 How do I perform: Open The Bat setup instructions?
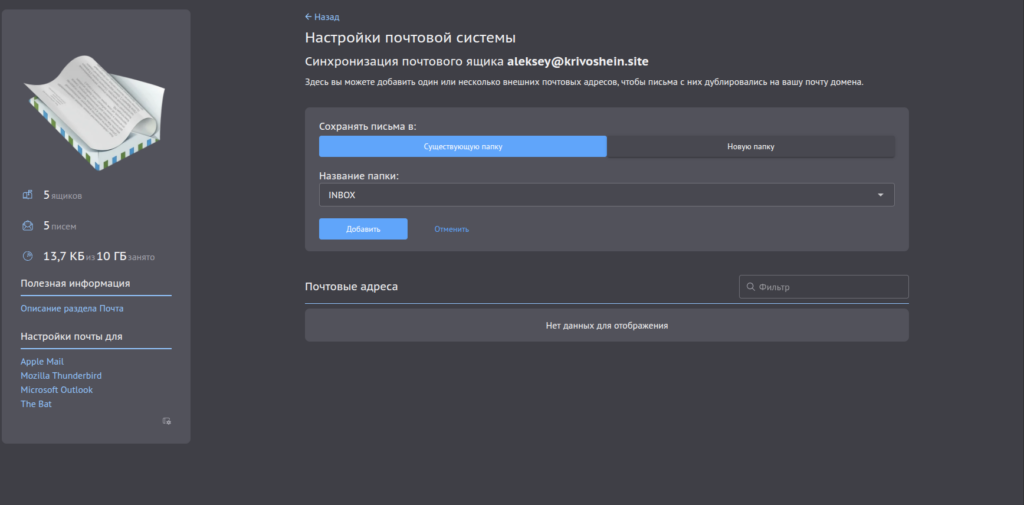36,404
